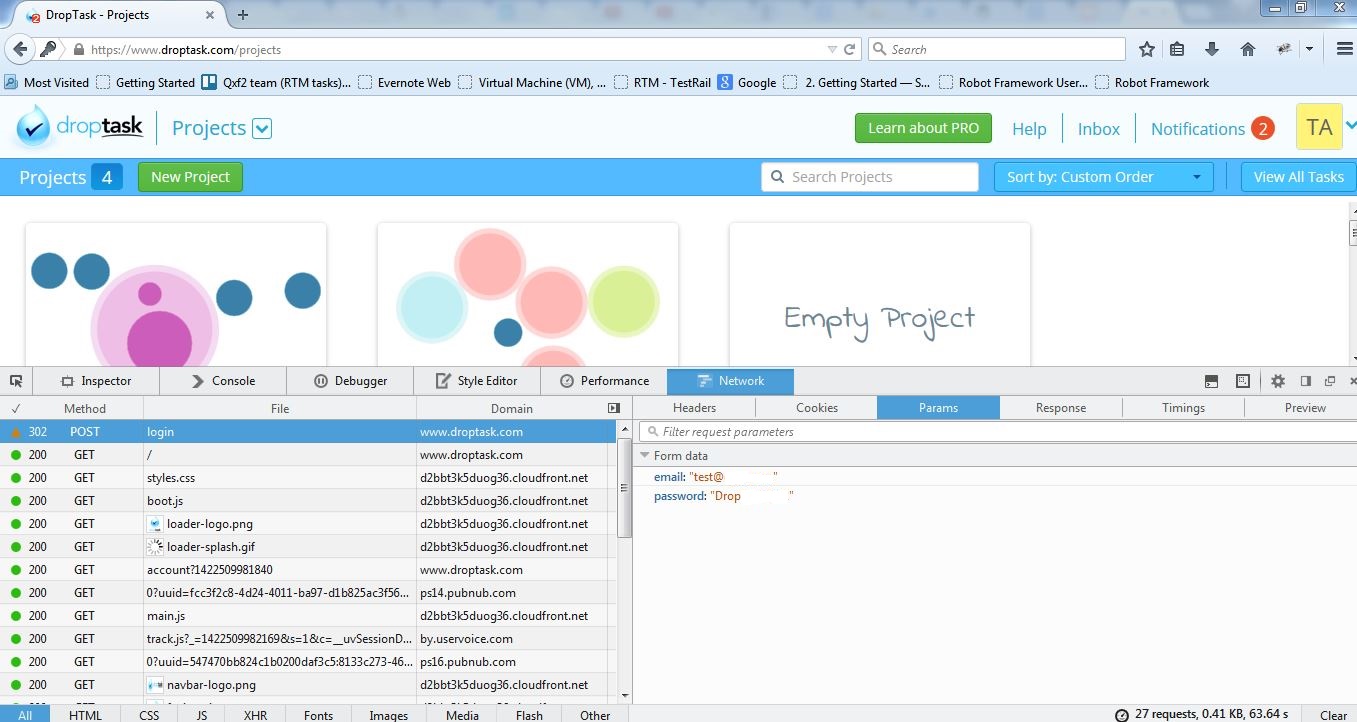This screenshot has width=1357, height=722.
Task: Switch to the Inspector tab
Action: (x=96, y=381)
